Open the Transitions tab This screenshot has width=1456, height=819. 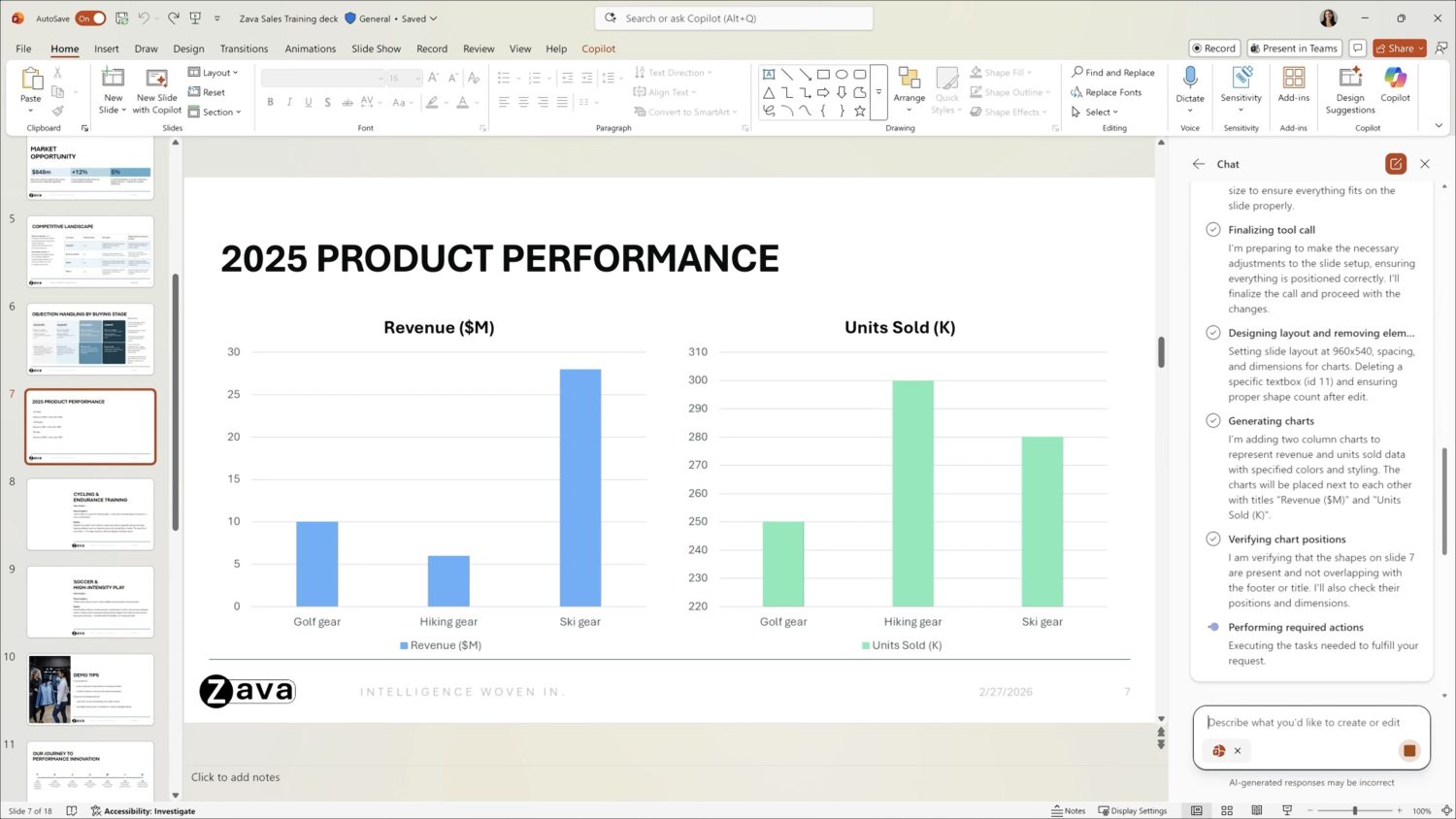click(244, 49)
